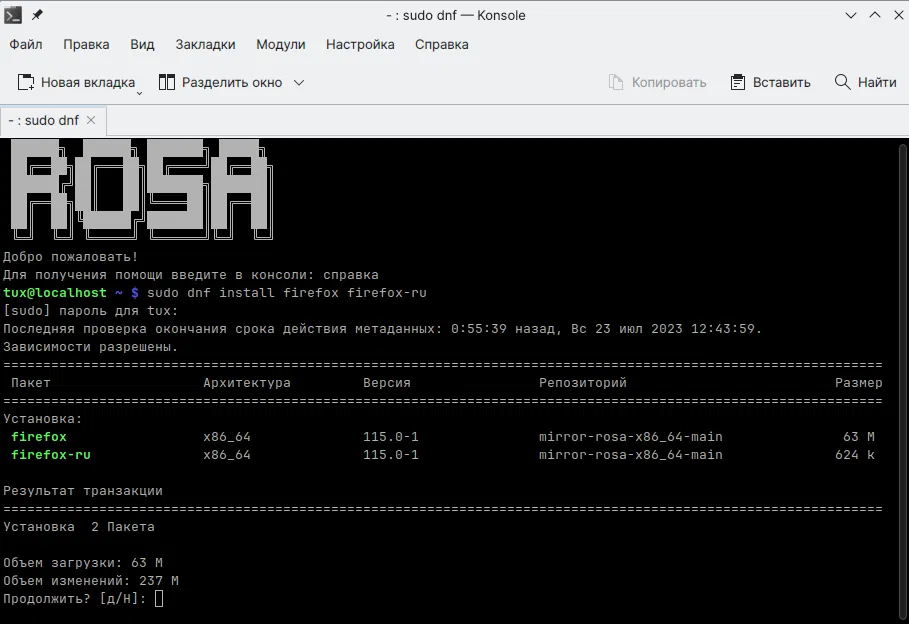The image size is (909, 624).
Task: Click '[sudo] пароль для tux:' line
Action: click(90, 311)
